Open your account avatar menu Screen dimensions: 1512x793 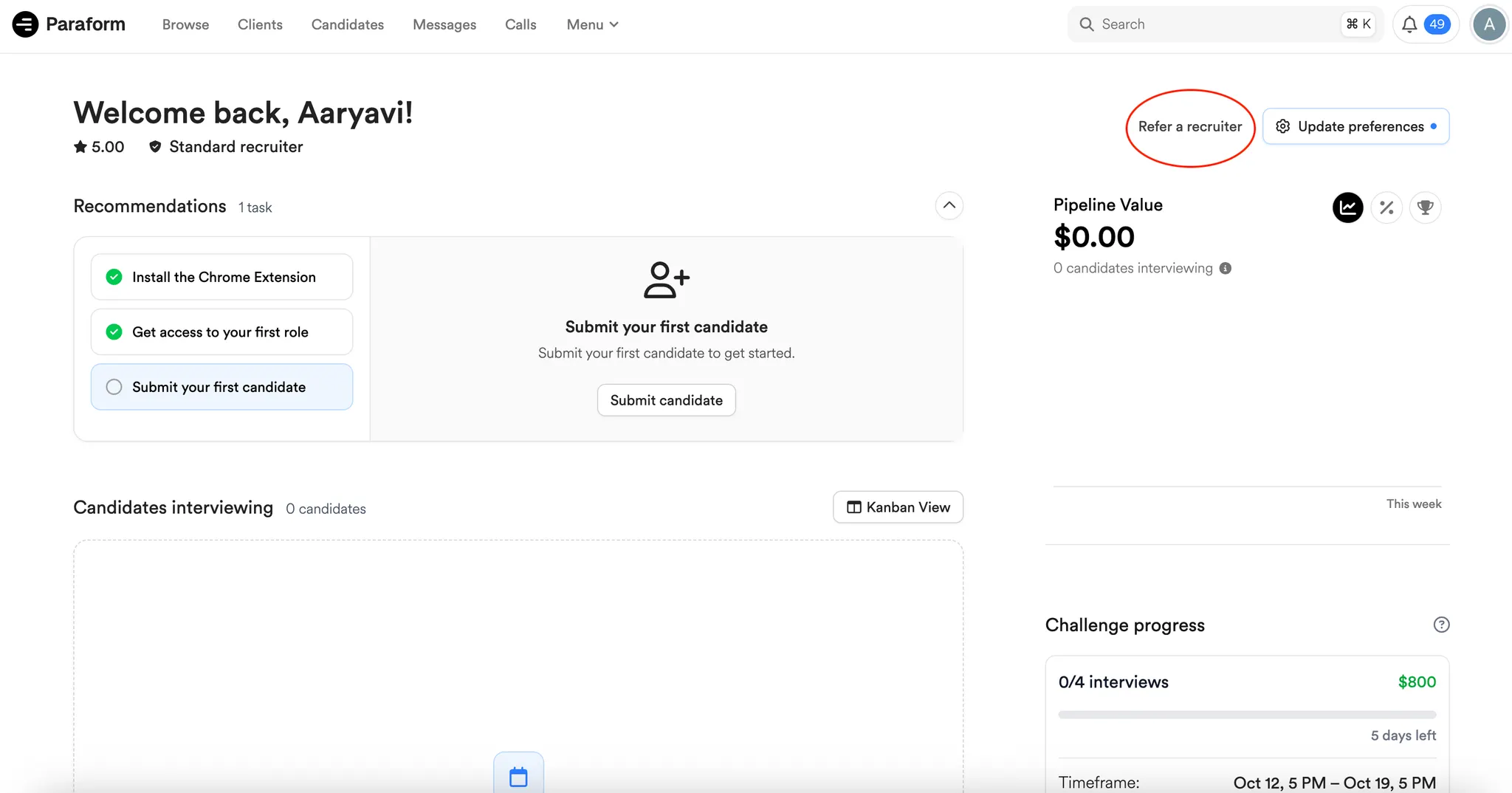[1488, 24]
